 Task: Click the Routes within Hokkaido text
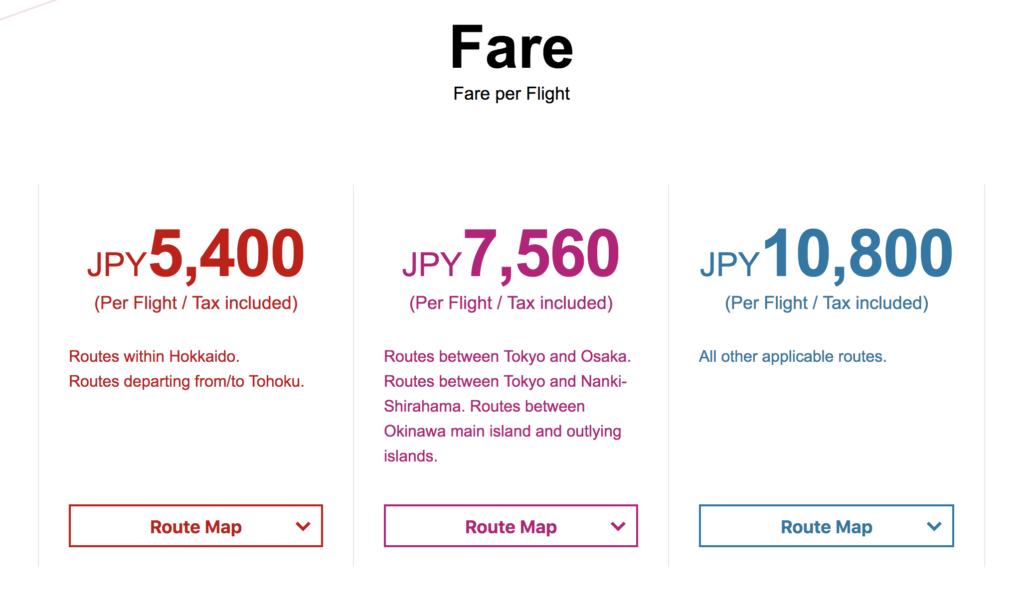(x=154, y=356)
